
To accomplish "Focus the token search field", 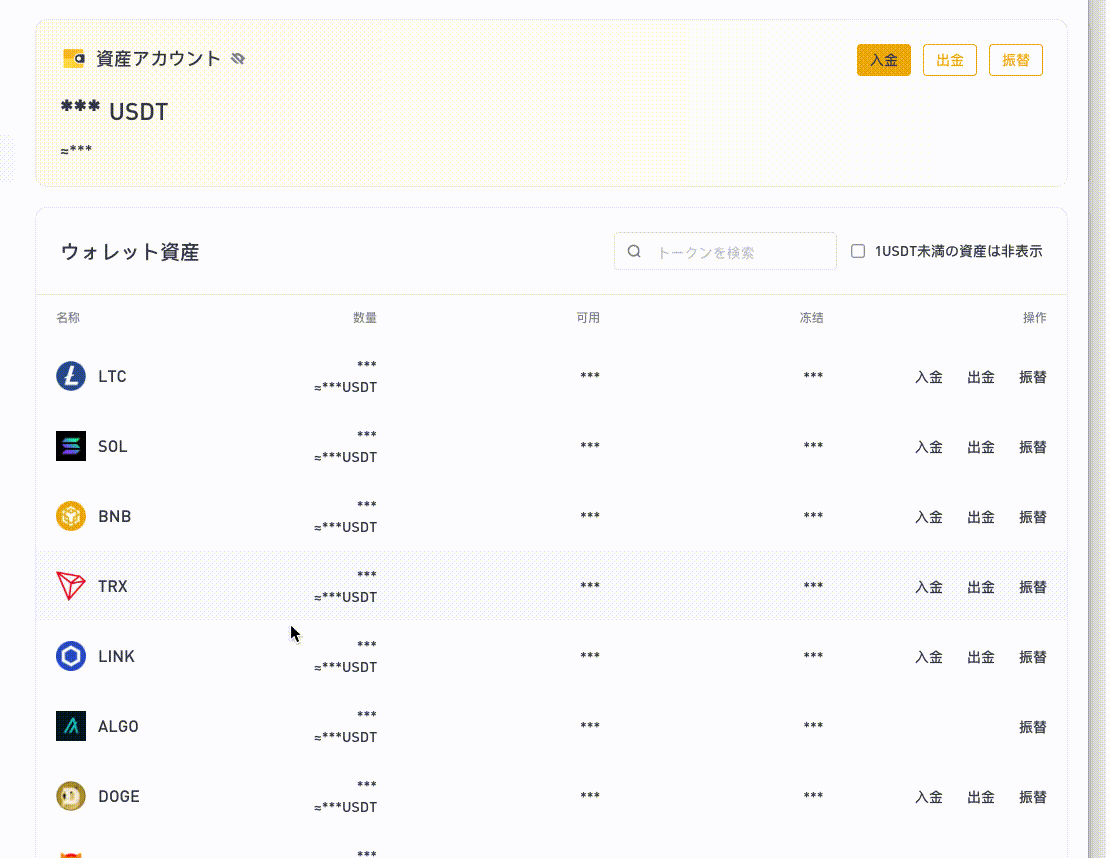I will click(x=725, y=251).
